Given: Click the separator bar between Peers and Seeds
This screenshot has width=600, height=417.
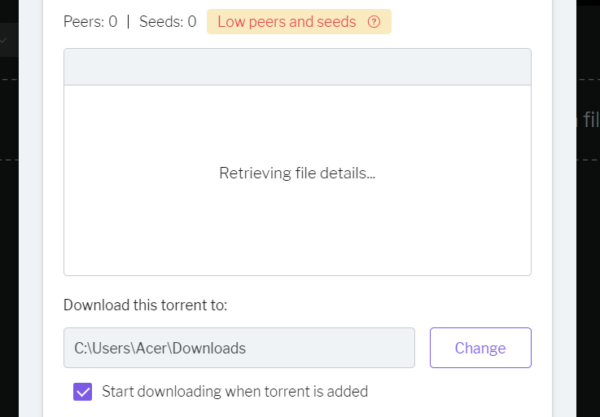Looking at the screenshot, I should pos(128,22).
